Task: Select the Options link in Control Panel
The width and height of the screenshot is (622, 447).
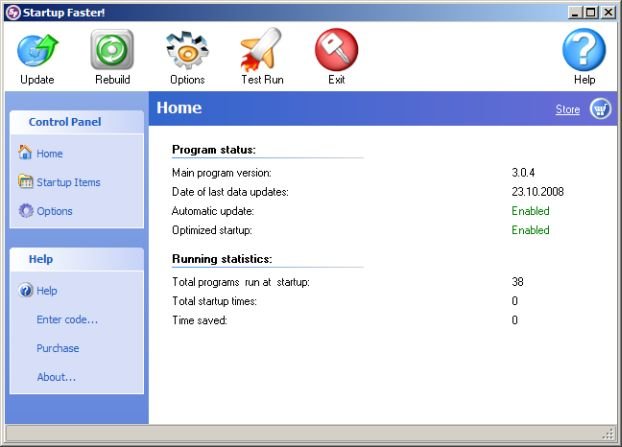Action: 54,211
